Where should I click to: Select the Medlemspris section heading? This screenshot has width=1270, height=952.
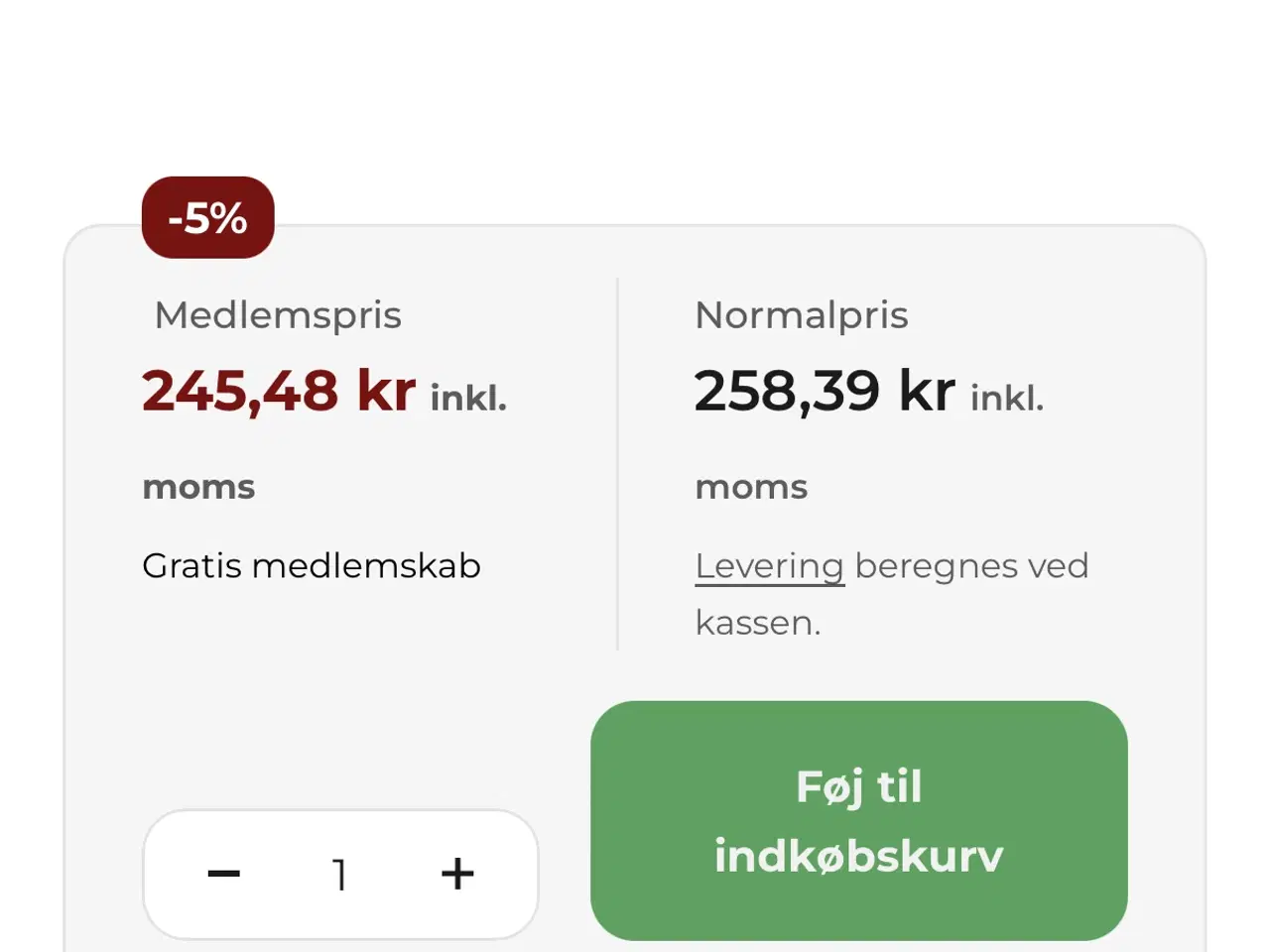[278, 314]
